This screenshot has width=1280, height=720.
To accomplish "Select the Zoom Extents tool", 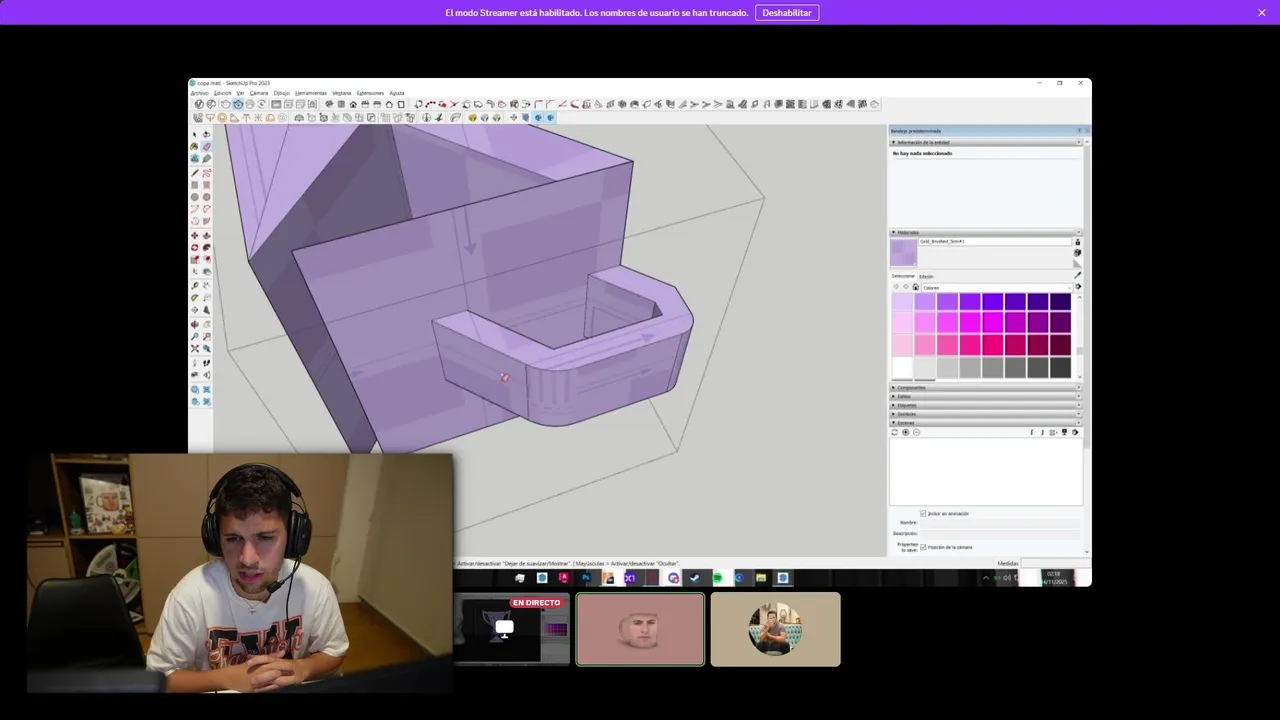I will click(x=195, y=349).
